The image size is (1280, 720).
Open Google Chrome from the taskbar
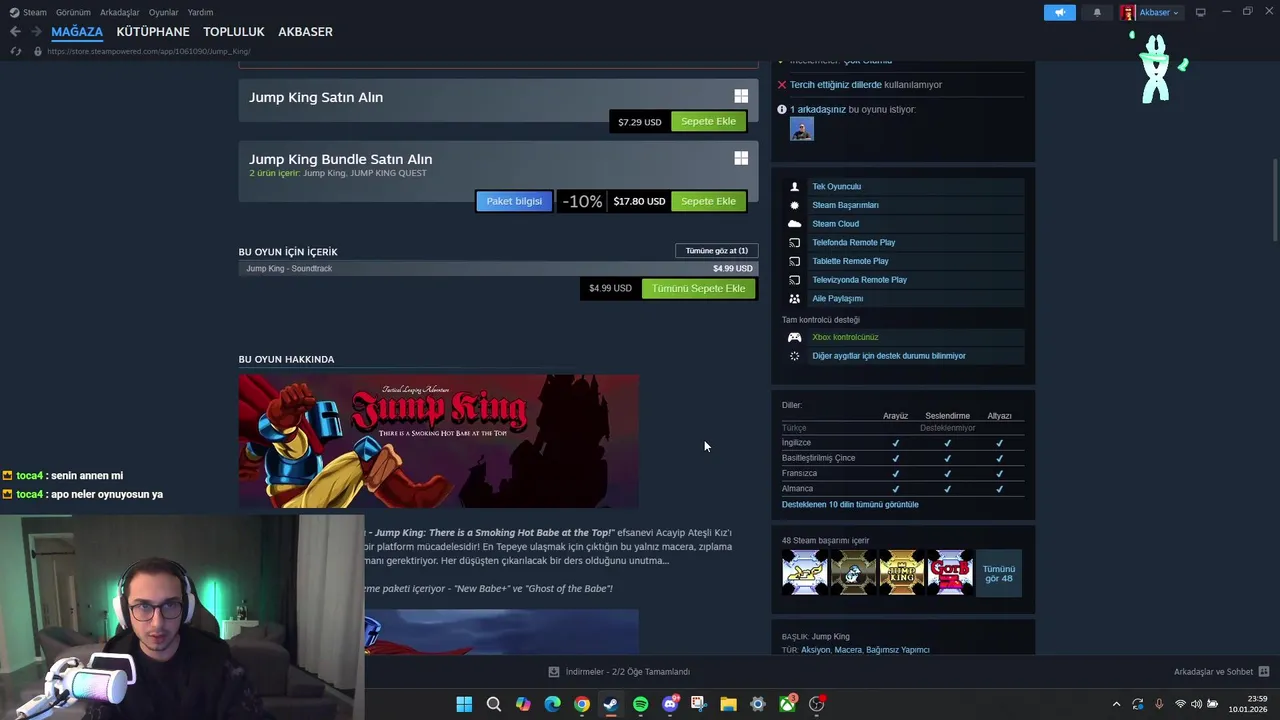point(582,704)
